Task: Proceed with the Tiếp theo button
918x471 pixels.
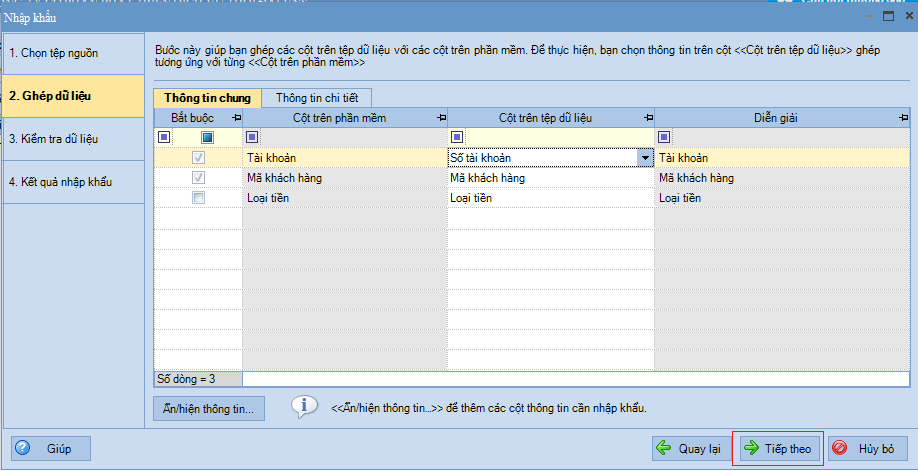Action: coord(778,449)
